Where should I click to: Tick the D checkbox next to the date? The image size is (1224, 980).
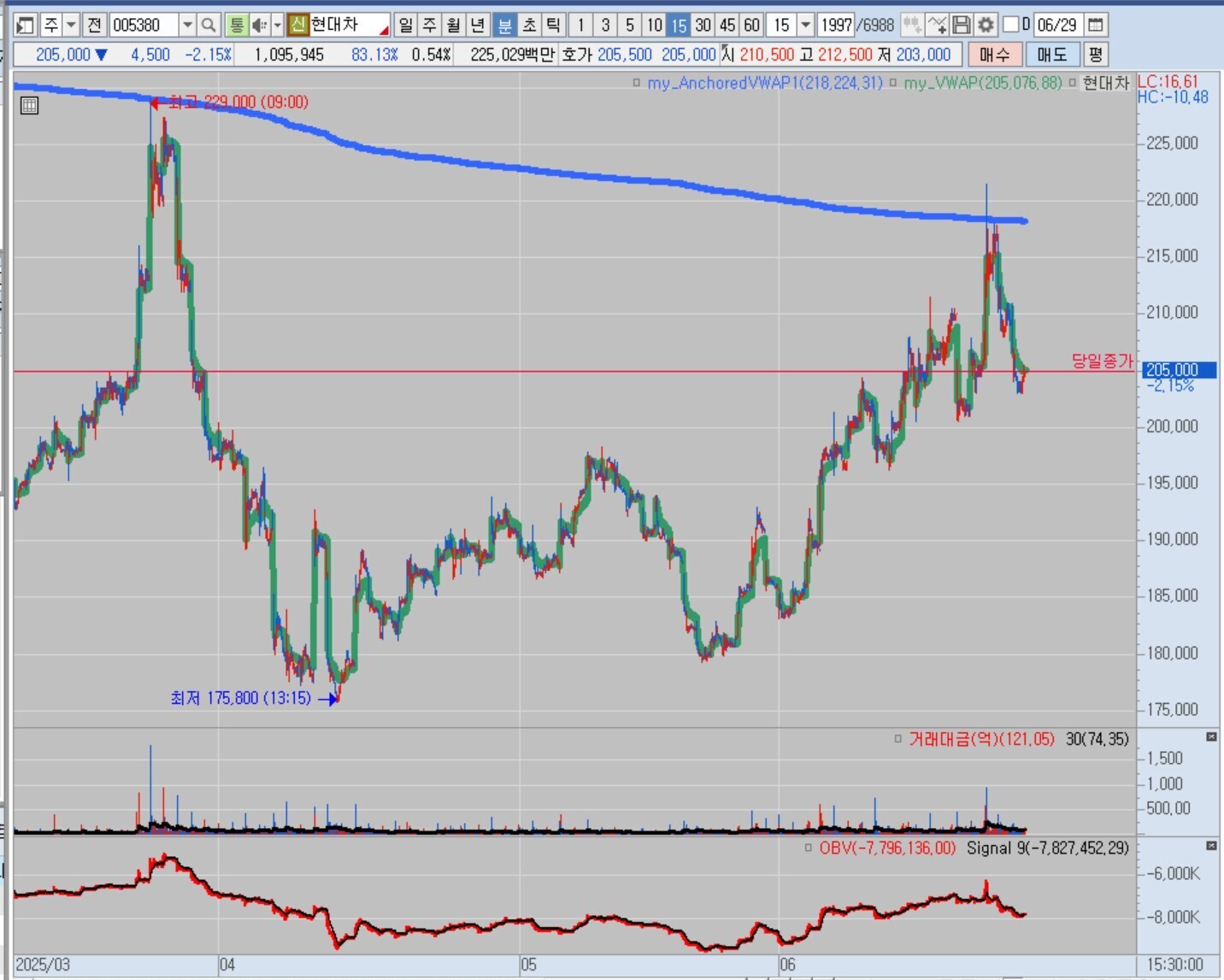1010,24
